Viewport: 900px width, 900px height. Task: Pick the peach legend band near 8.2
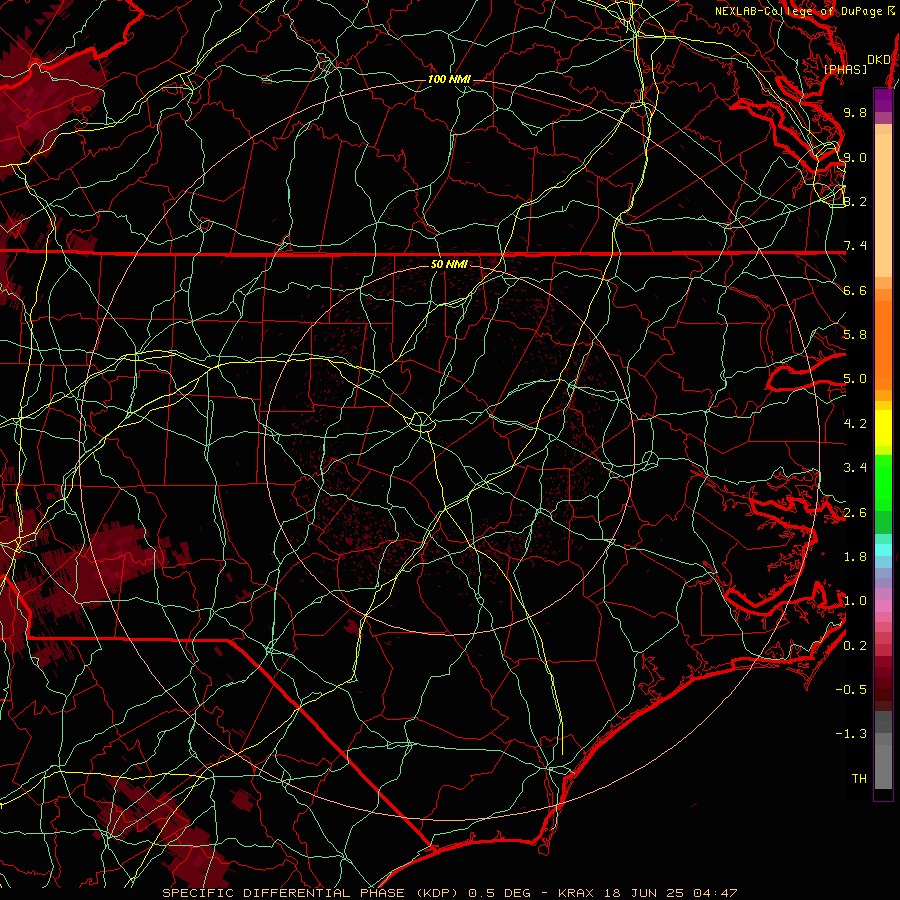(x=883, y=205)
